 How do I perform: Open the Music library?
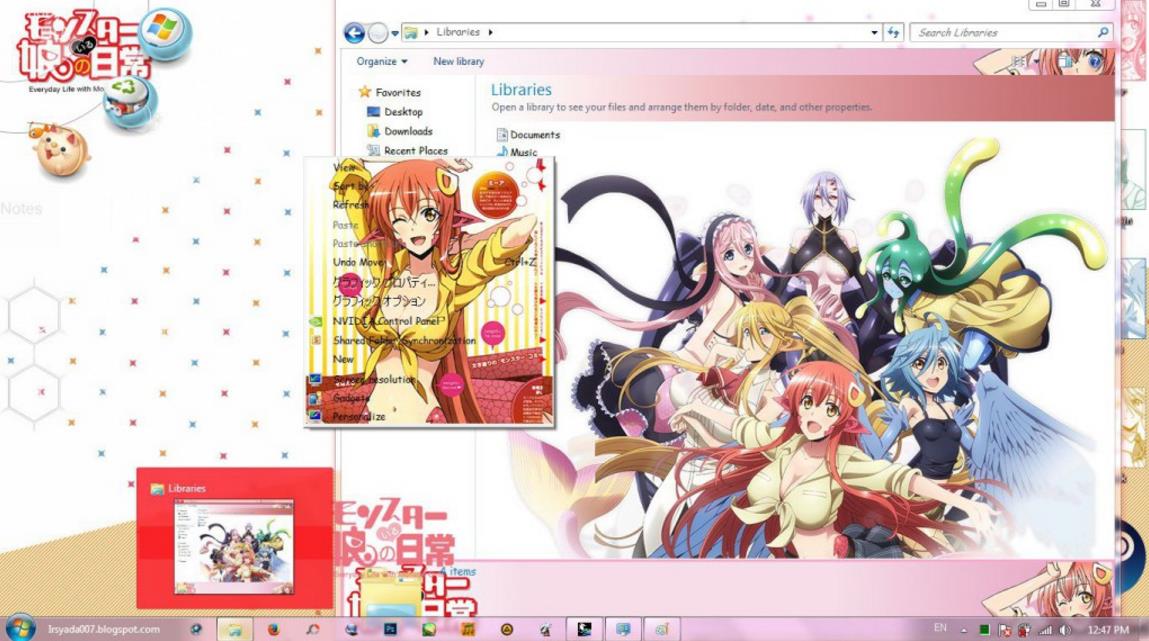[524, 152]
